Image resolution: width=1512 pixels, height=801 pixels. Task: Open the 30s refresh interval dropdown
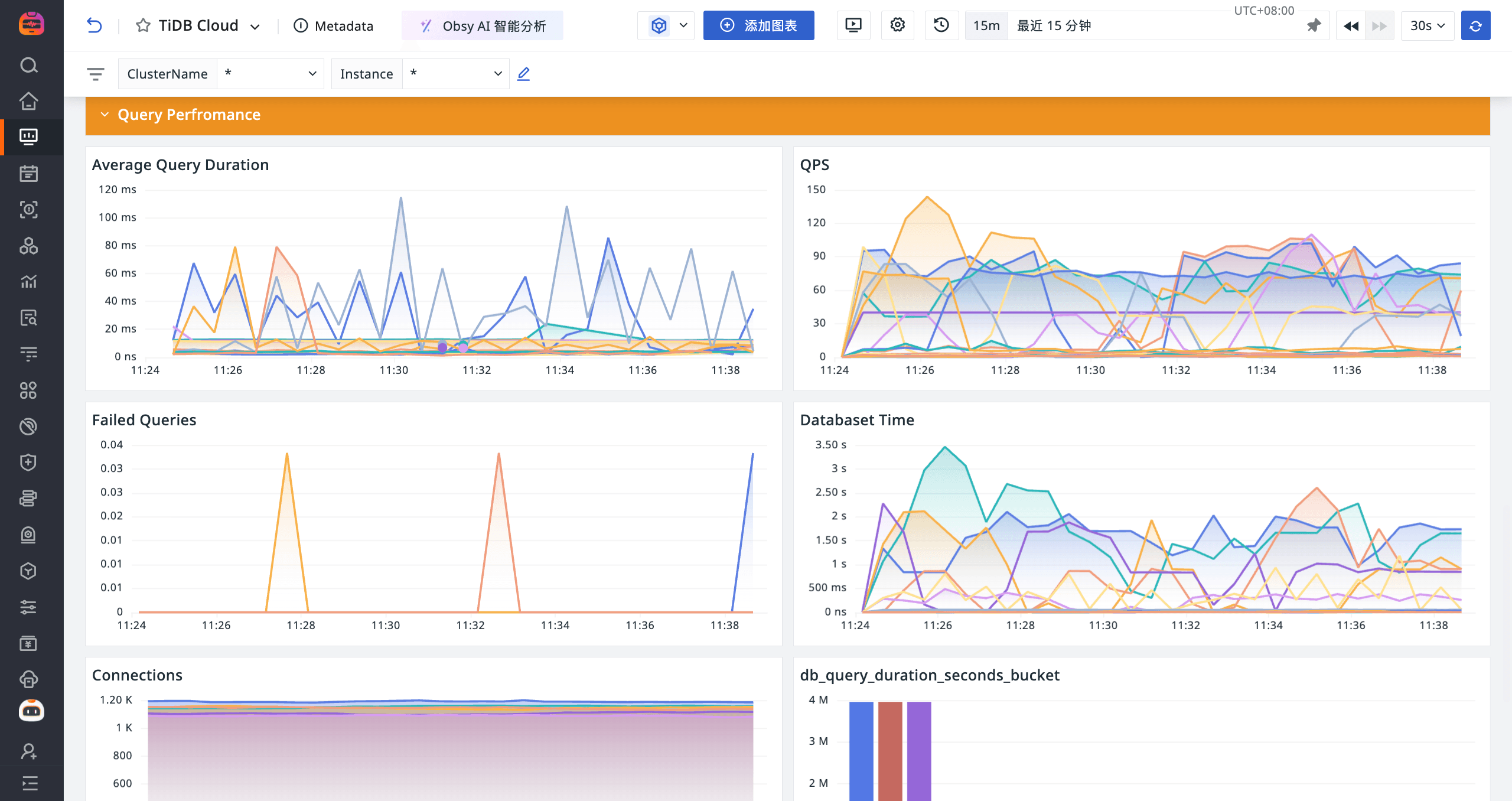click(x=1427, y=25)
